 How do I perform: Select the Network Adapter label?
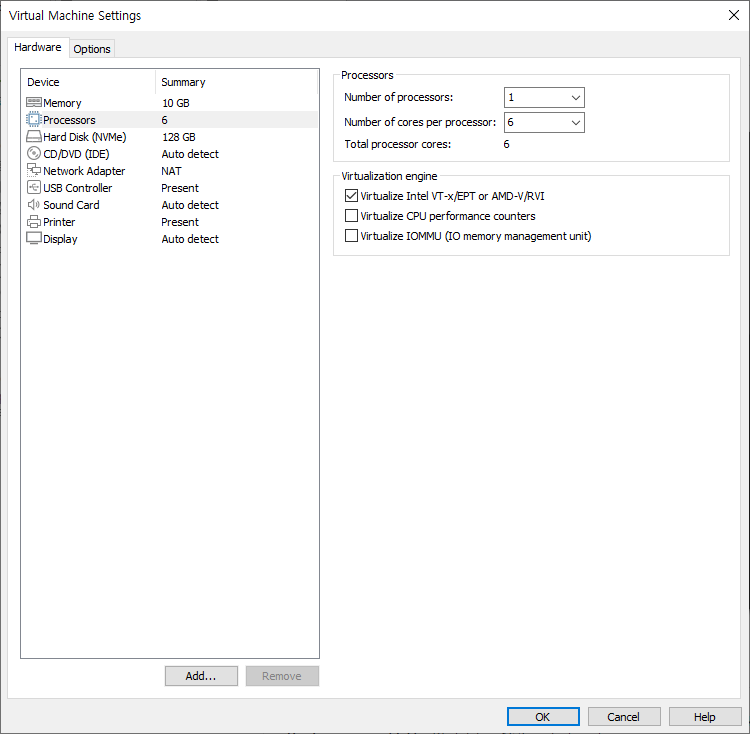point(84,171)
